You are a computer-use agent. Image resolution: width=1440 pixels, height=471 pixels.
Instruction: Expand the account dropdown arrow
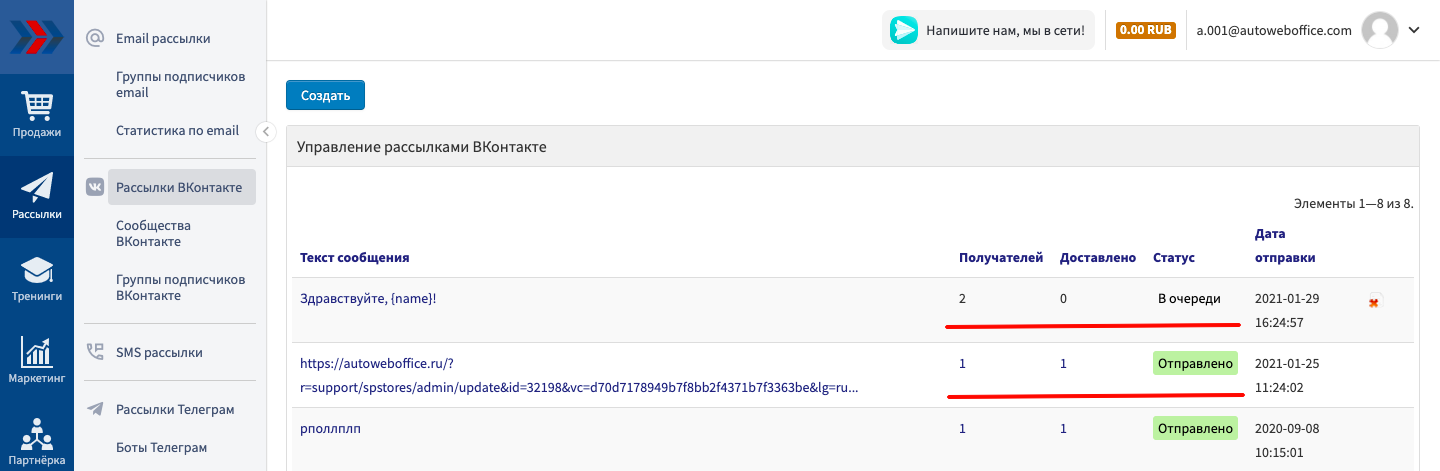pyautogui.click(x=1414, y=30)
